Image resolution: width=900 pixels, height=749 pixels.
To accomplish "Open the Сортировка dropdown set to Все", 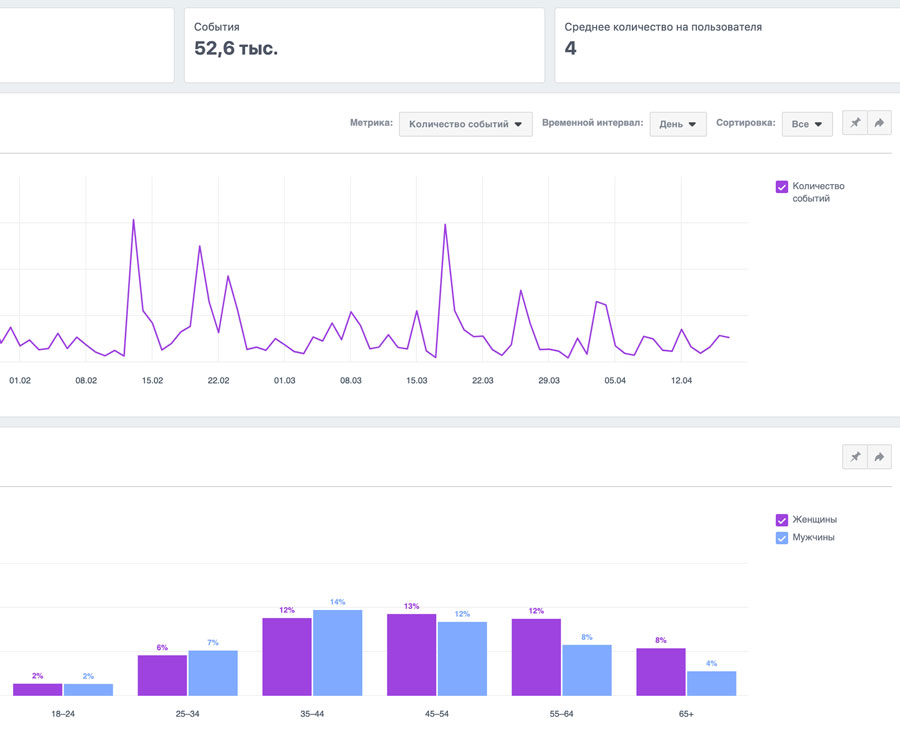I will [806, 124].
